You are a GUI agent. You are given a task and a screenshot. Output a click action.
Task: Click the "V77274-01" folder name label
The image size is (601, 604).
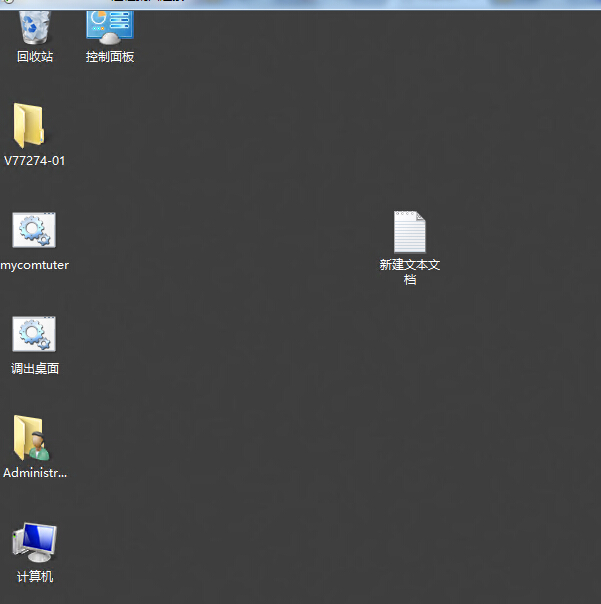coord(35,161)
